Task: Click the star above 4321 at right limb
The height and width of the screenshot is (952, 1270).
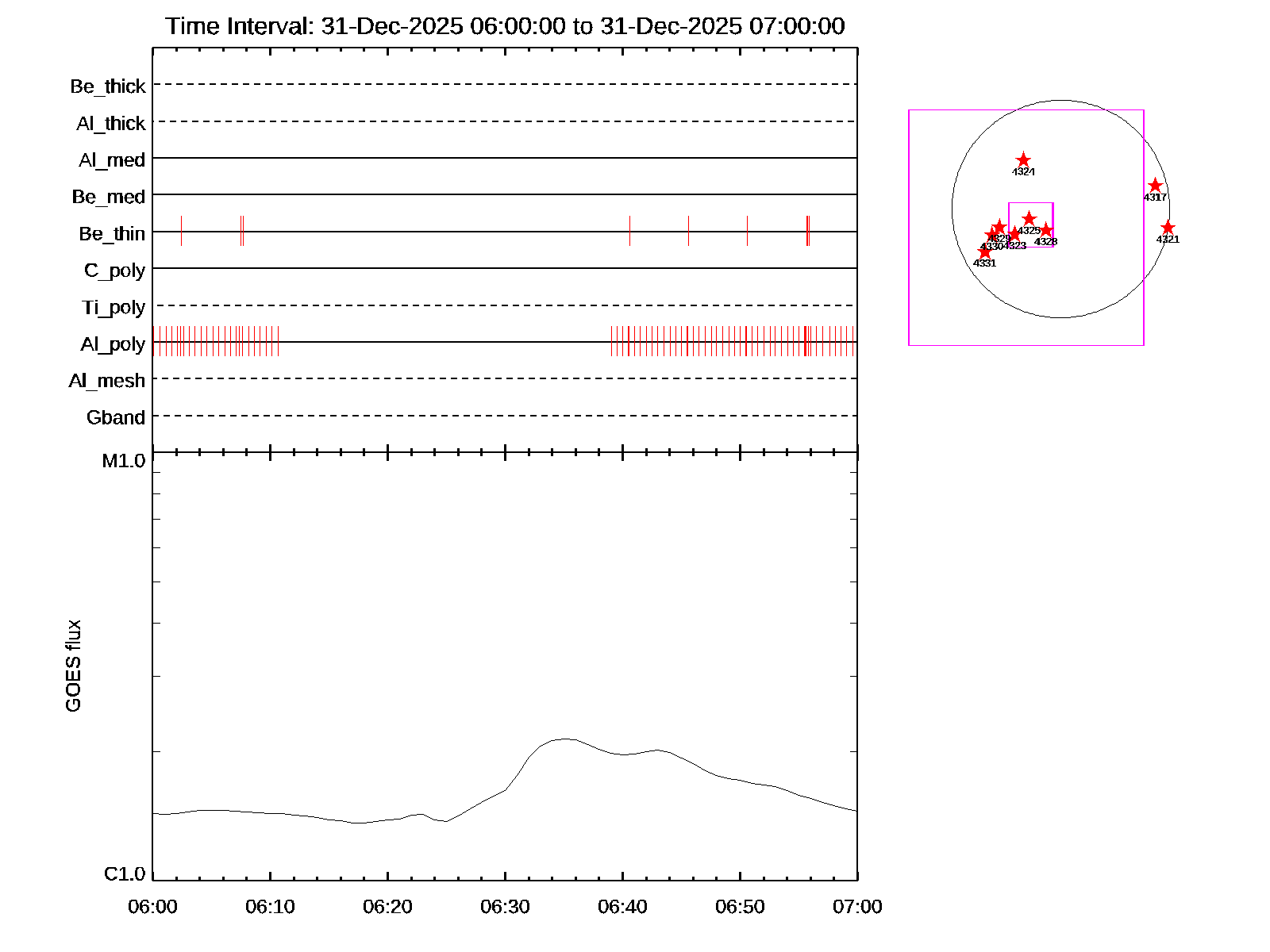Action: click(x=1168, y=228)
